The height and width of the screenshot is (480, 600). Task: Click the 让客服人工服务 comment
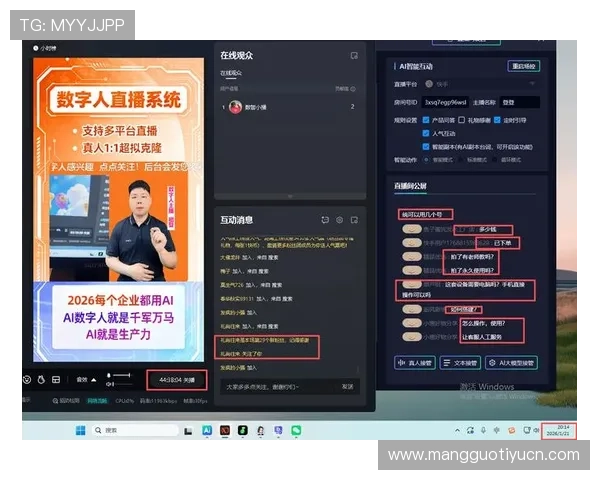click(482, 337)
